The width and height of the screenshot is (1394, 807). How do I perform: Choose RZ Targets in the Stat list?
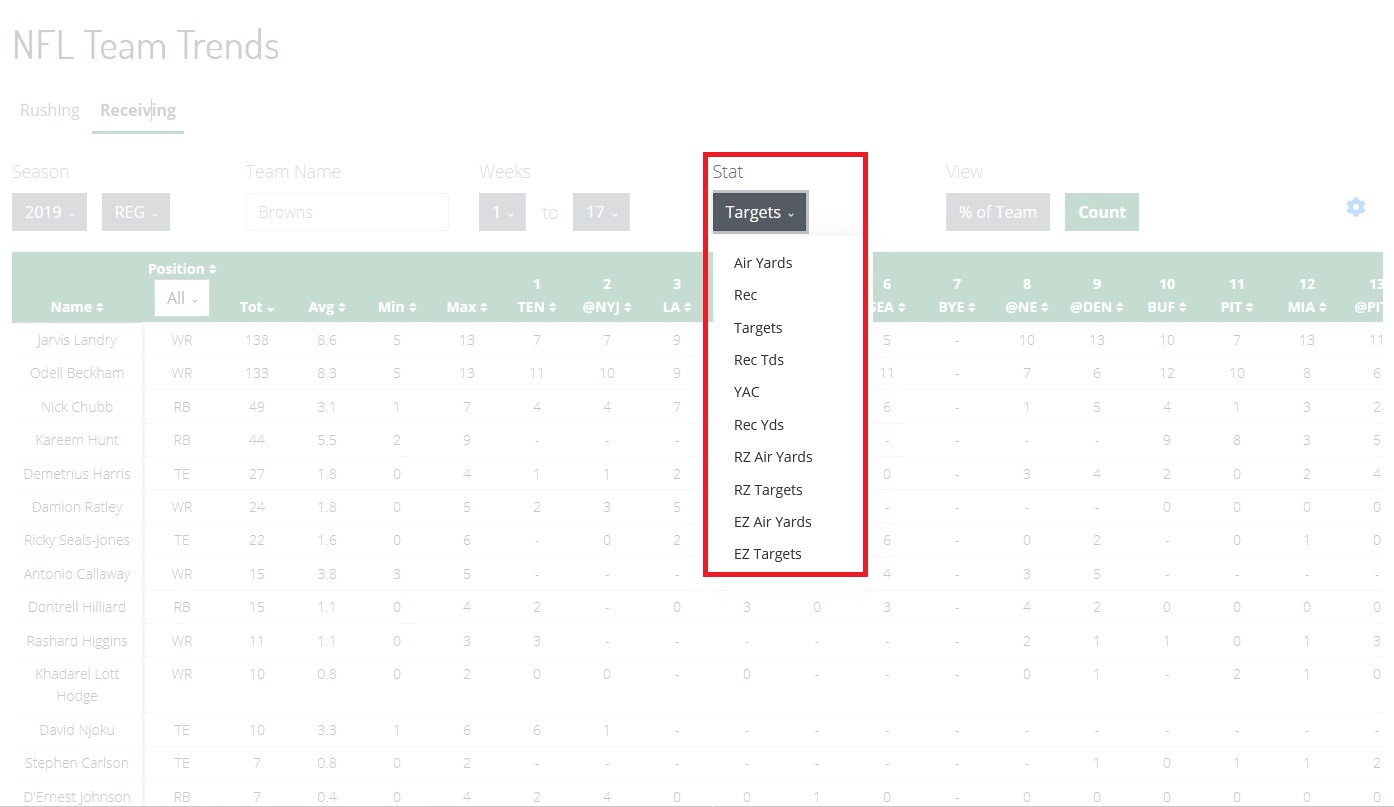767,490
